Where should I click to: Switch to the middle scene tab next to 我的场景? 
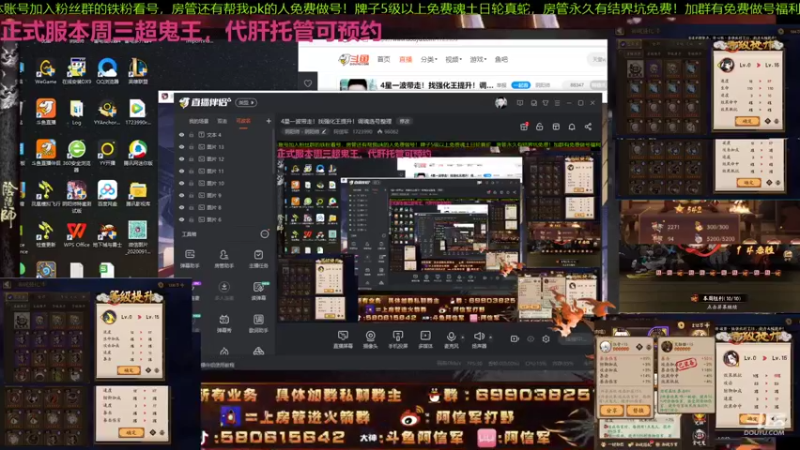(x=222, y=121)
